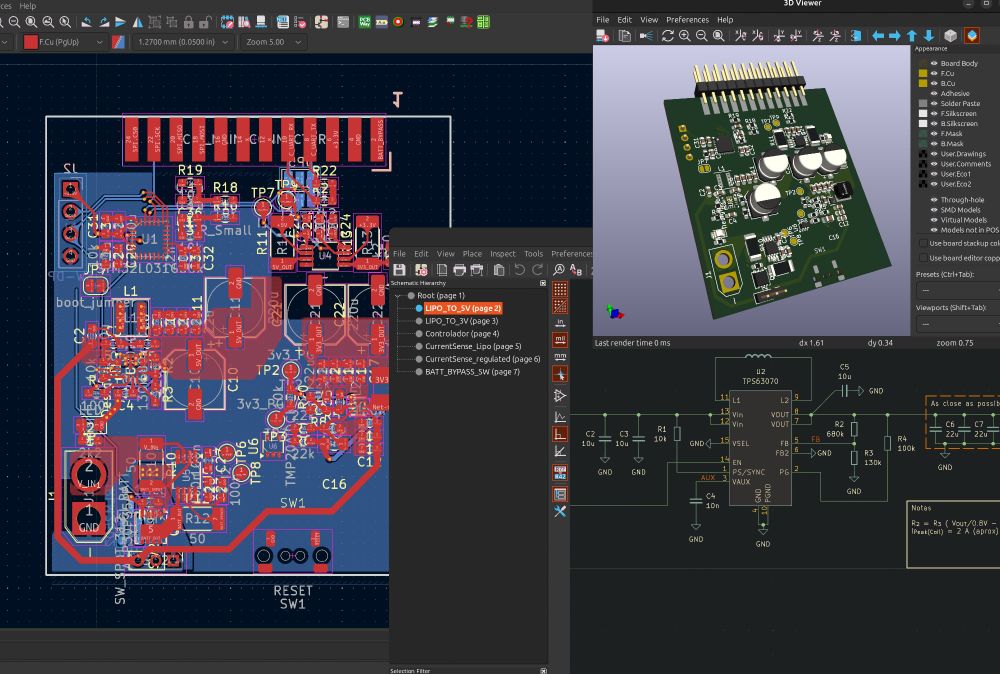Open File menu in 3D Viewer
Screen dimensions: 1000x674
point(603,20)
